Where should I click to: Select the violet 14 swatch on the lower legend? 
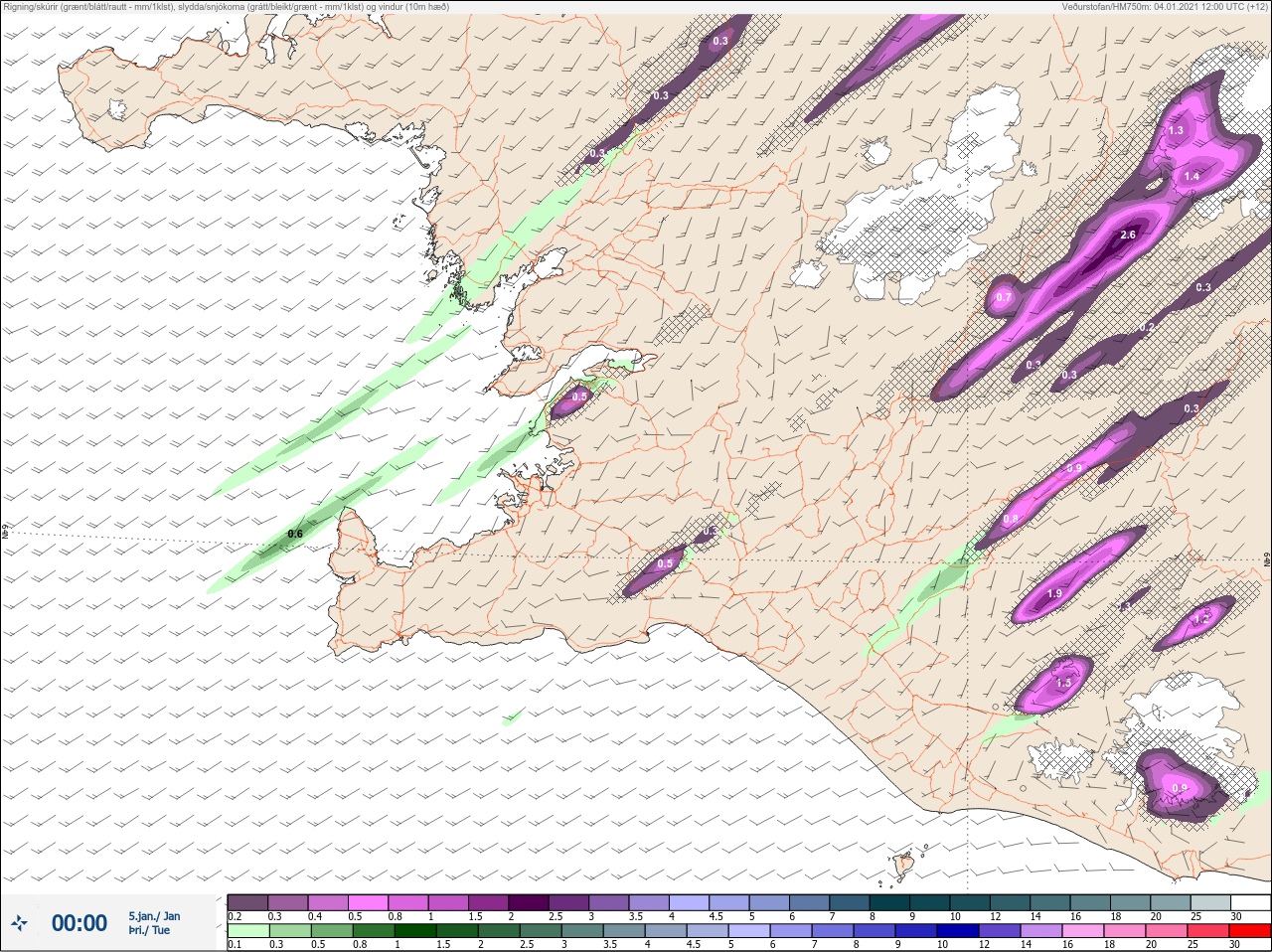(1041, 931)
